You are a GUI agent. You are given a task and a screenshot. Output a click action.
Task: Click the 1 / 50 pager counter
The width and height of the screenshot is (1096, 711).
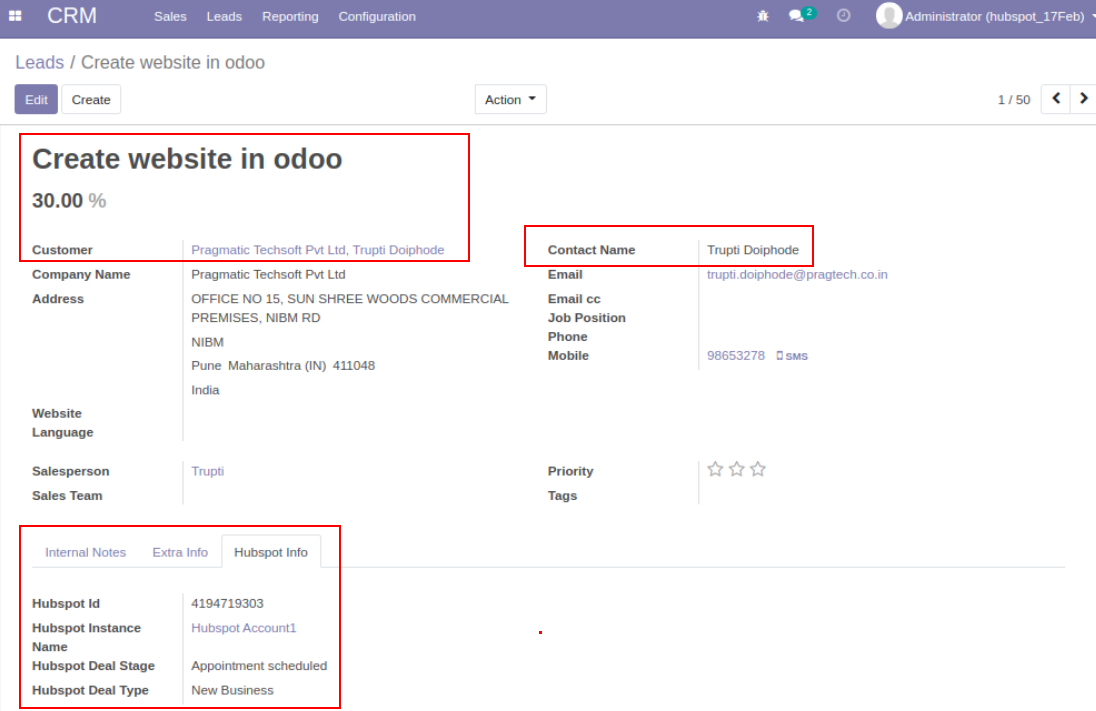1014,100
